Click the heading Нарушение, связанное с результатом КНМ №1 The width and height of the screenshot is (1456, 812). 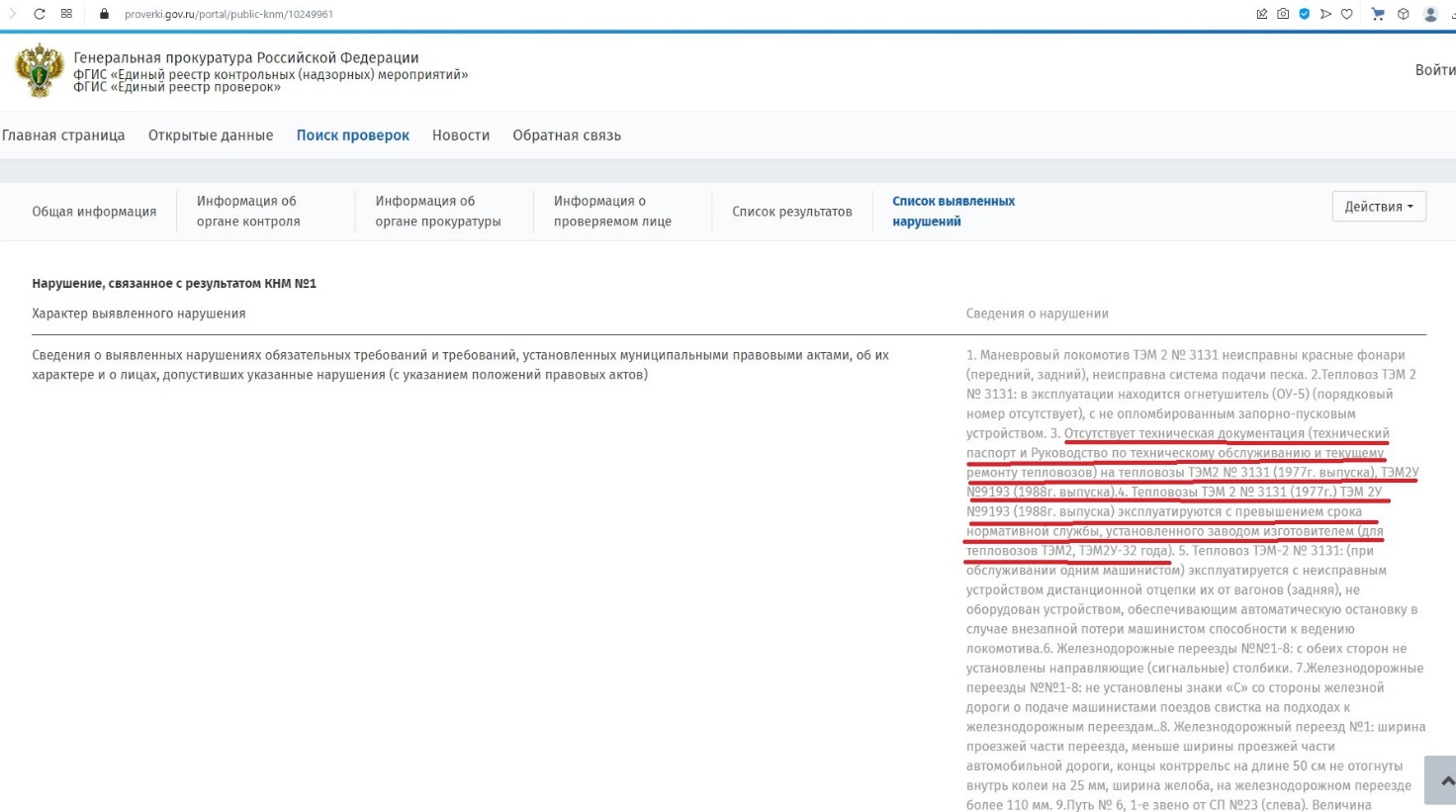[x=174, y=283]
